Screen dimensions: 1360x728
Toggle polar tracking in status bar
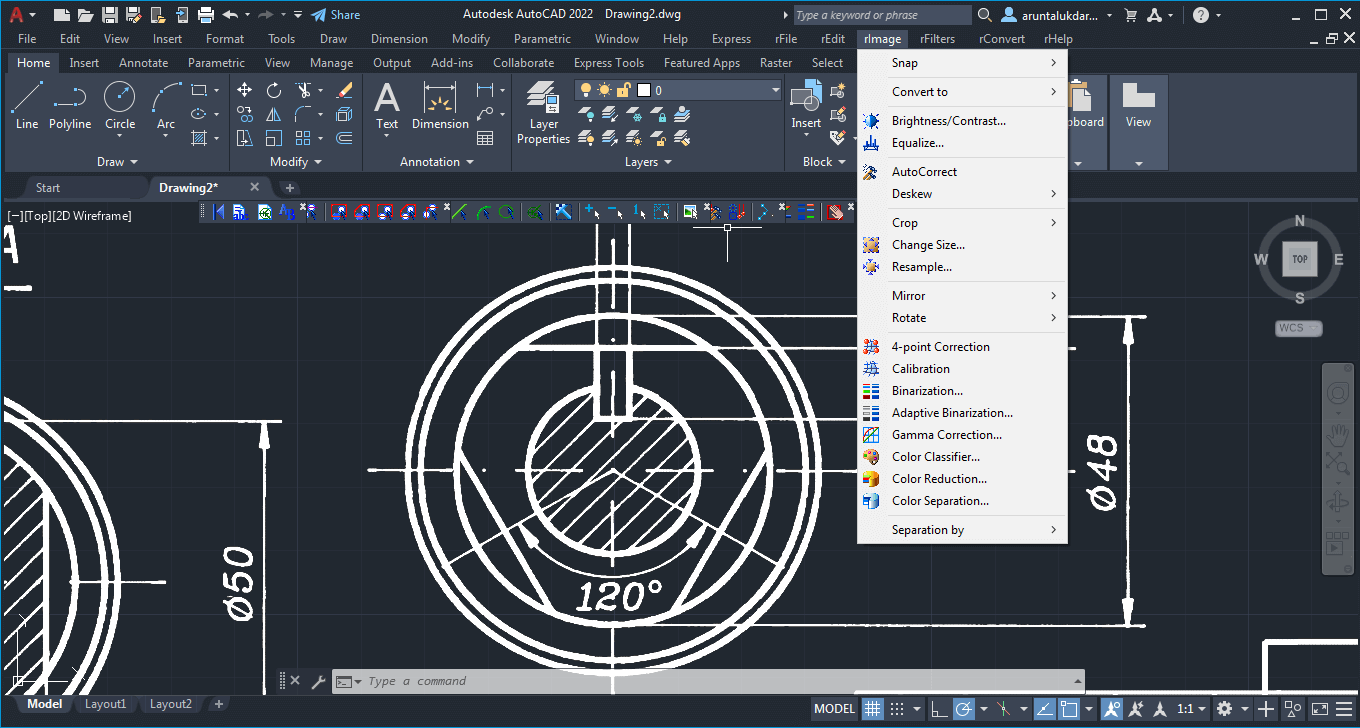[x=963, y=709]
